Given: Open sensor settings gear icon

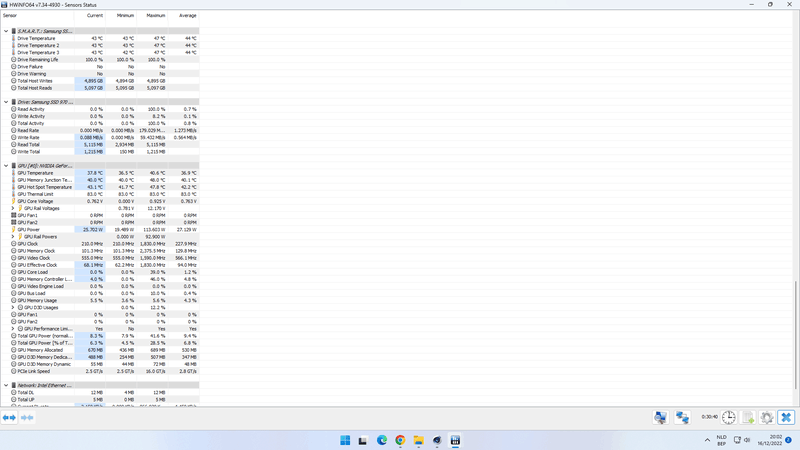Looking at the screenshot, I should pos(767,417).
